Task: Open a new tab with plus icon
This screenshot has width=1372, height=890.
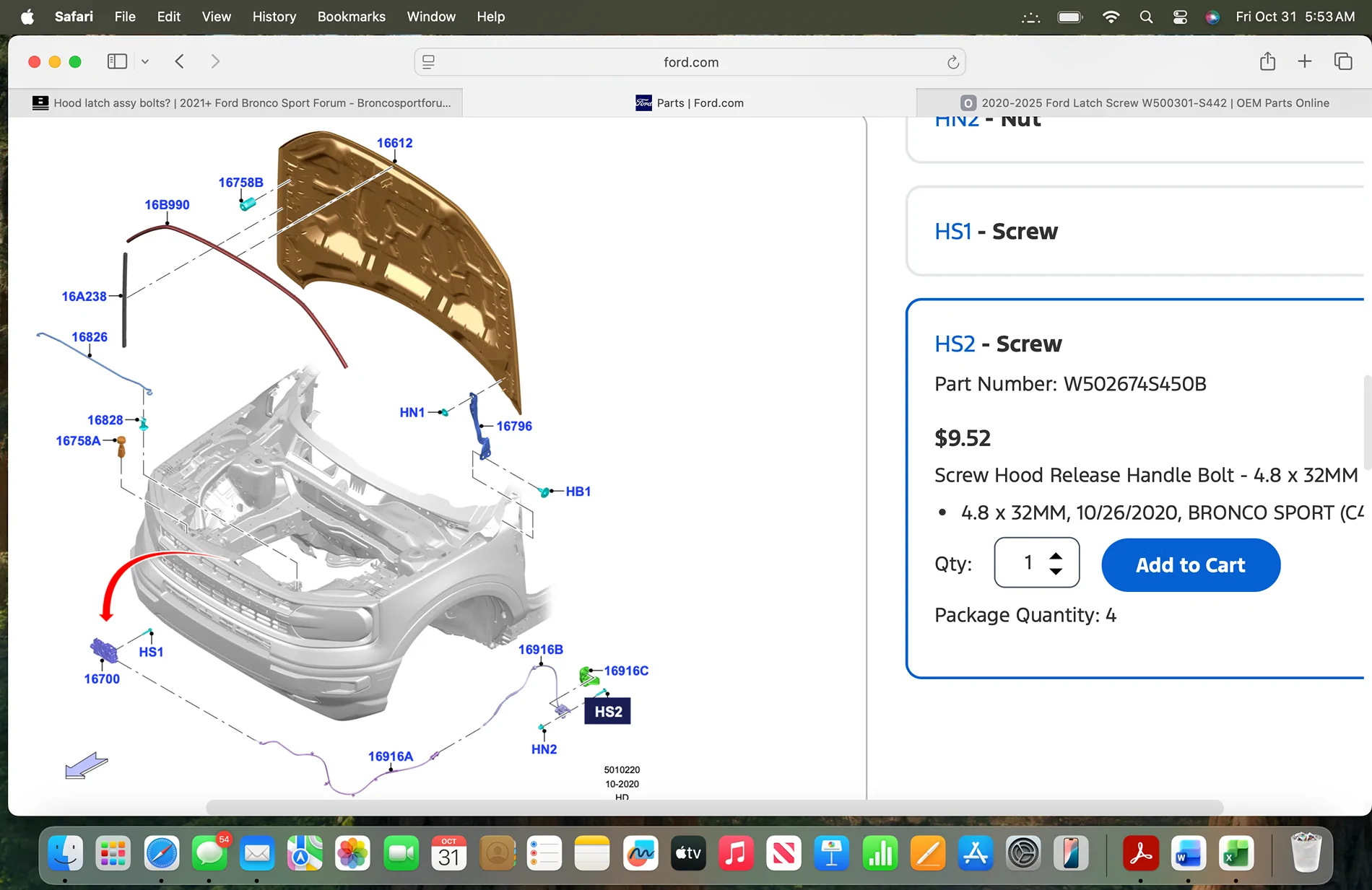Action: [x=1304, y=61]
